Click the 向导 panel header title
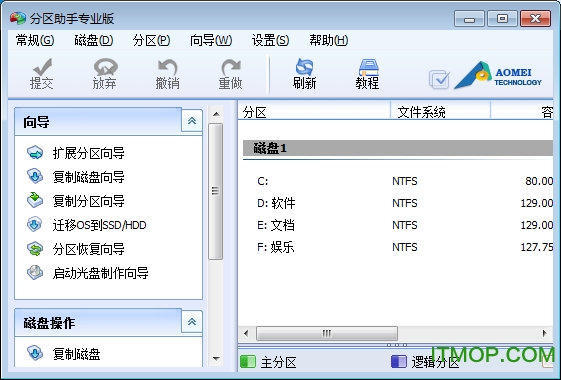Image resolution: width=561 pixels, height=380 pixels. (36, 122)
